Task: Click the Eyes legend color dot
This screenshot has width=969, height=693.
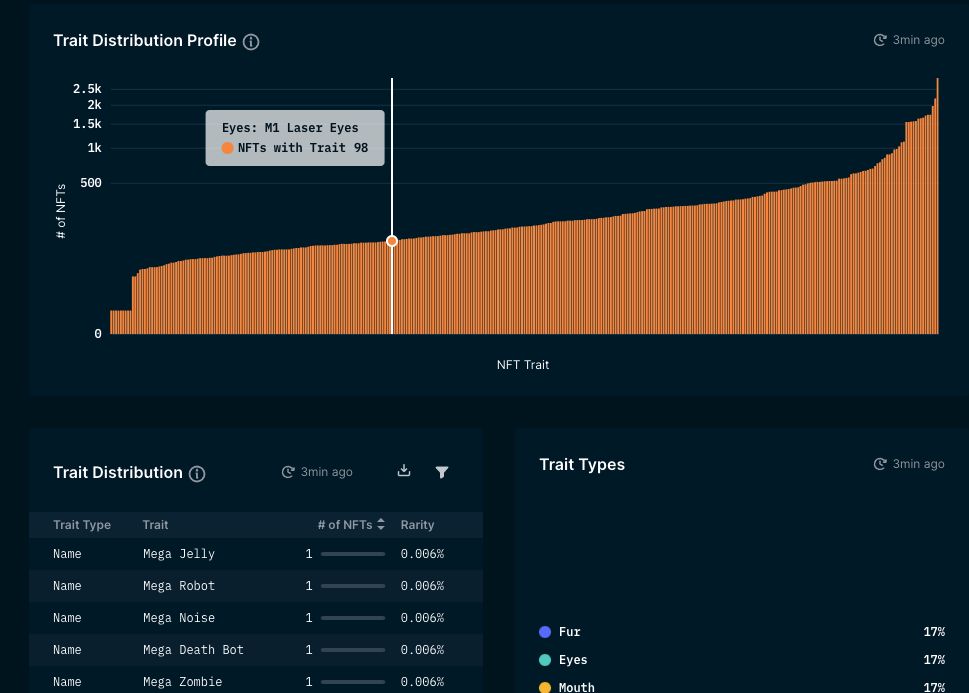Action: tap(545, 660)
